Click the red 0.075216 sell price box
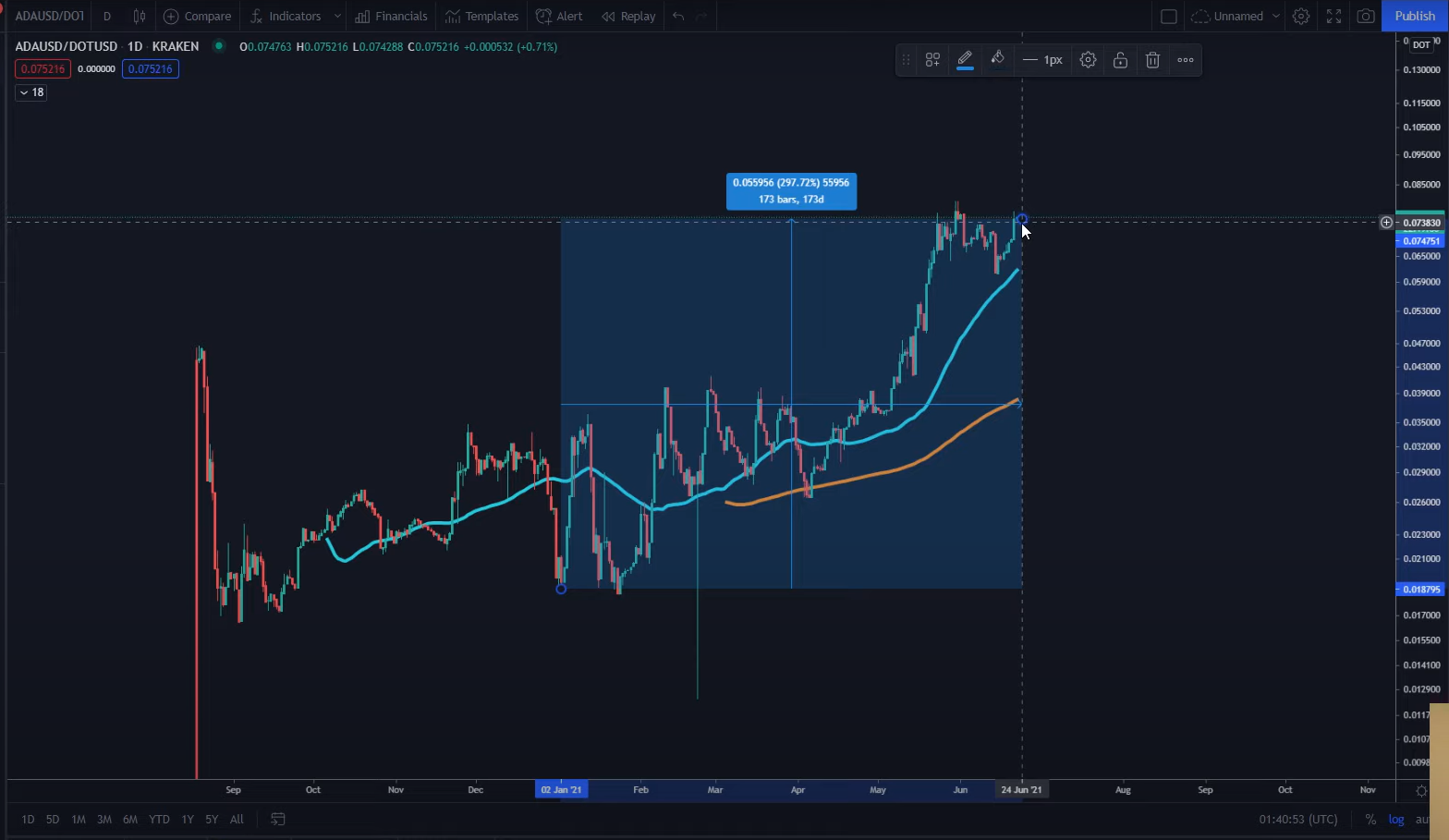Image resolution: width=1449 pixels, height=840 pixels. tap(43, 69)
